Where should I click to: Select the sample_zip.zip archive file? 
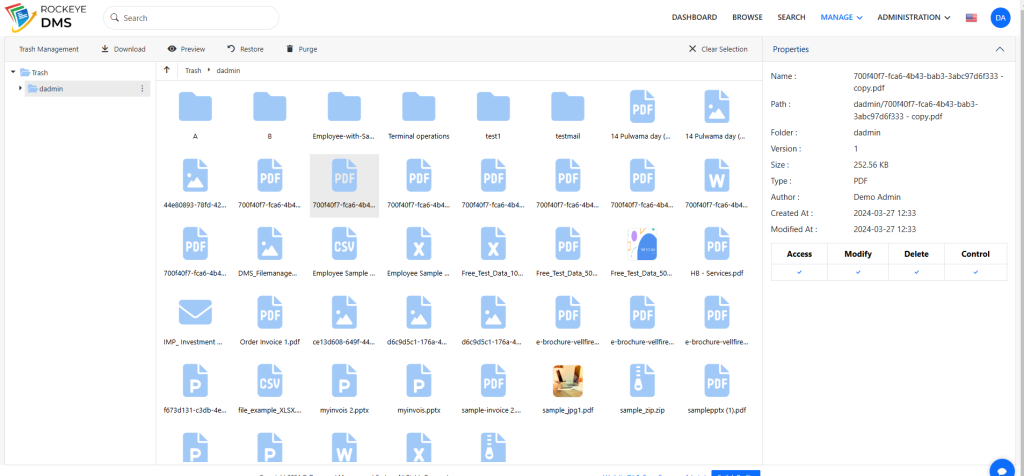point(642,389)
